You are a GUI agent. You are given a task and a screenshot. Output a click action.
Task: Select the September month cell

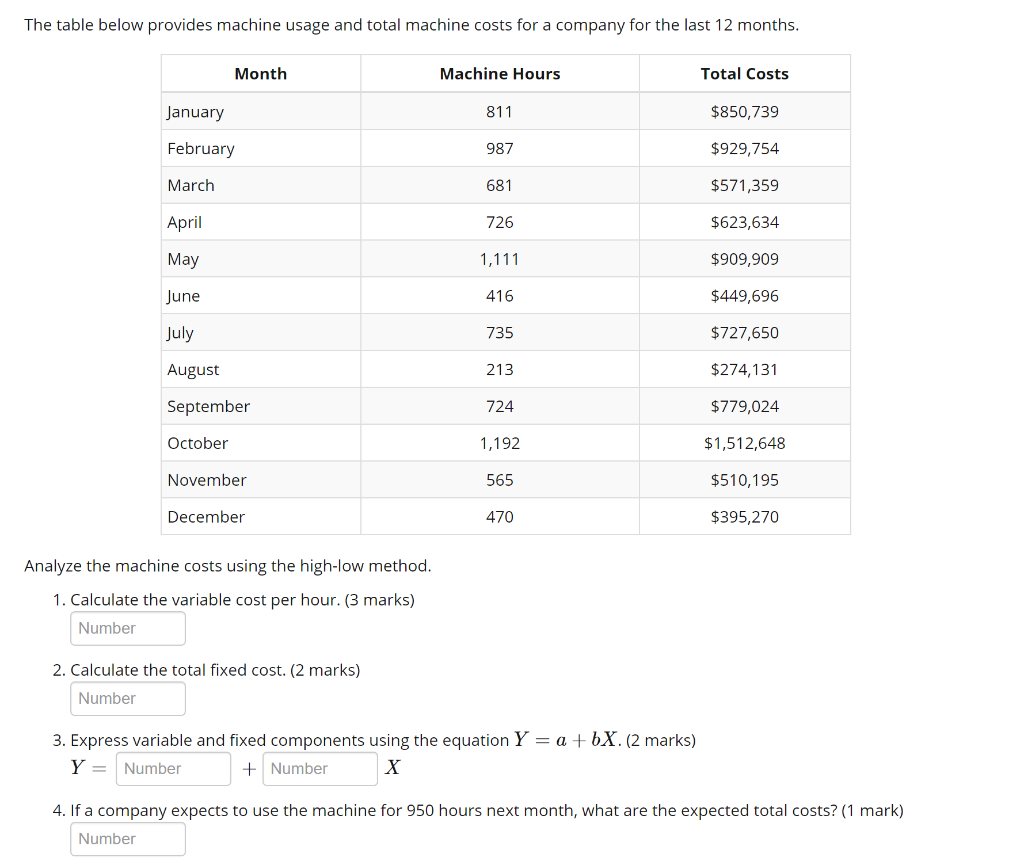pyautogui.click(x=261, y=406)
